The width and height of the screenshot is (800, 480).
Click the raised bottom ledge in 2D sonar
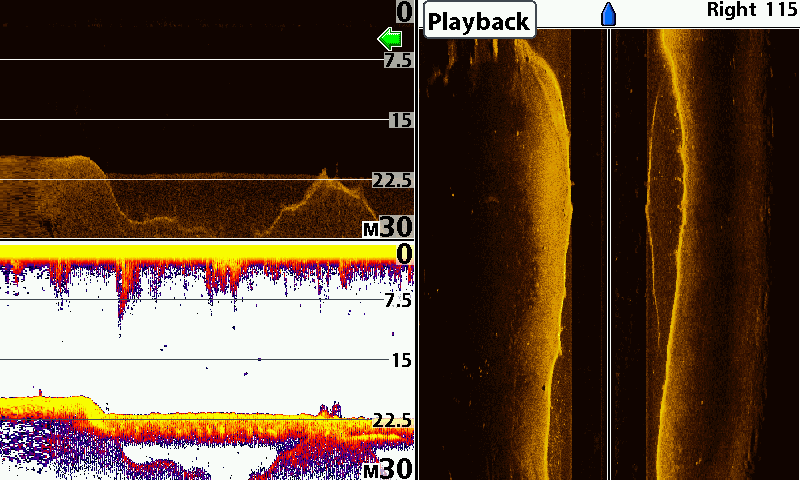coord(50,403)
